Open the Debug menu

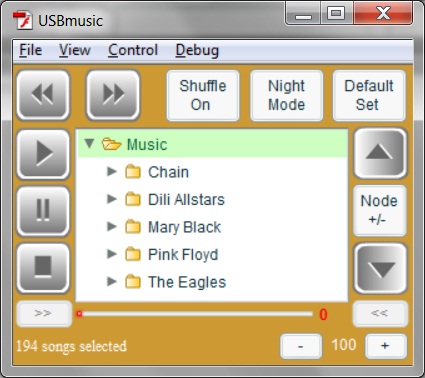click(x=197, y=50)
